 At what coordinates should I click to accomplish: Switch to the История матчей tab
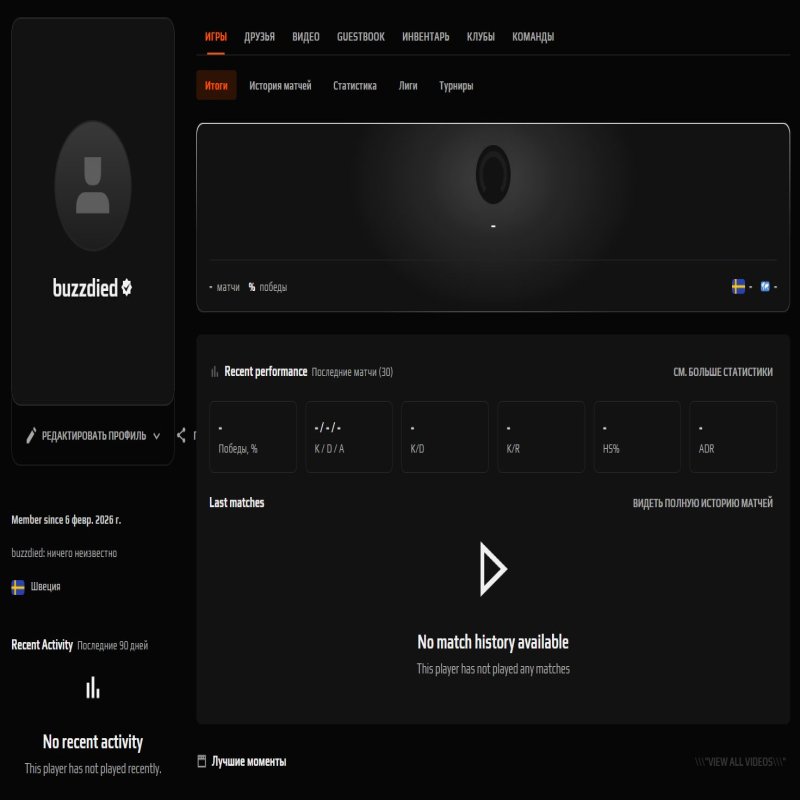281,86
